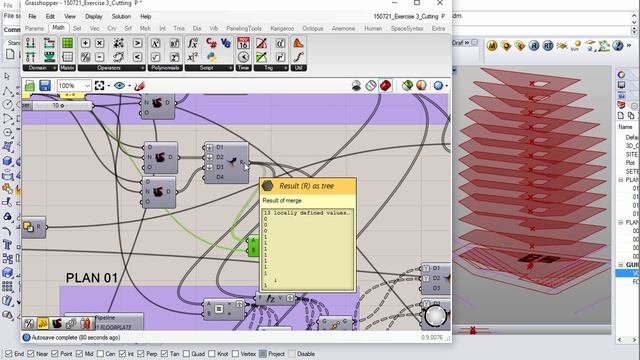Screen dimensions: 640x360
Task: Click the Preview Selected Objects green icon
Action: click(x=407, y=86)
